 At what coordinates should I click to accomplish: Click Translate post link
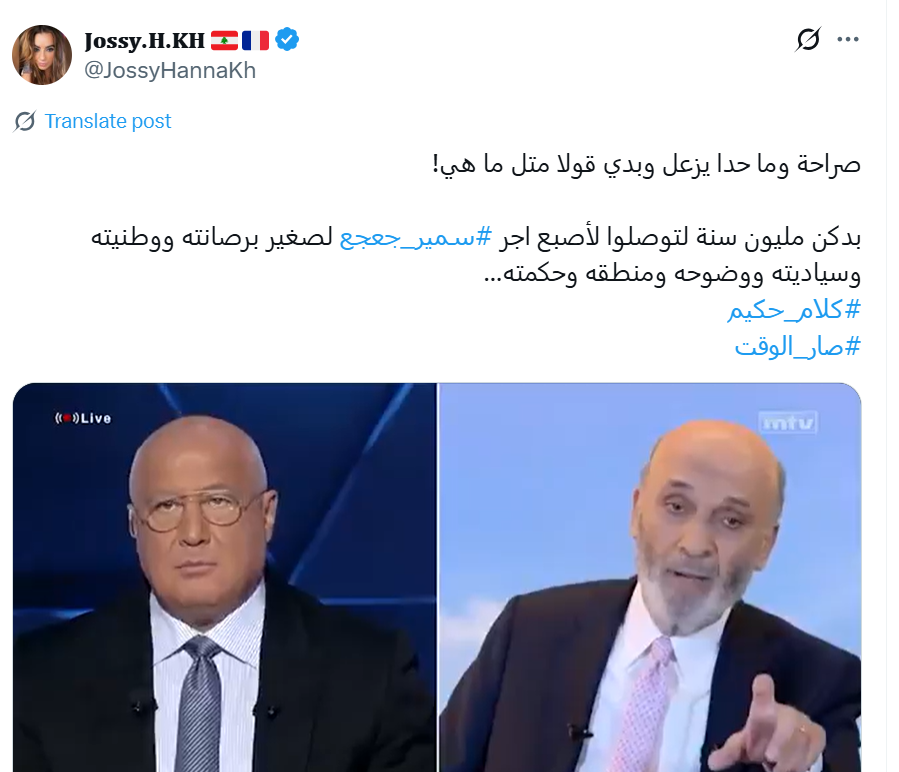coord(108,122)
